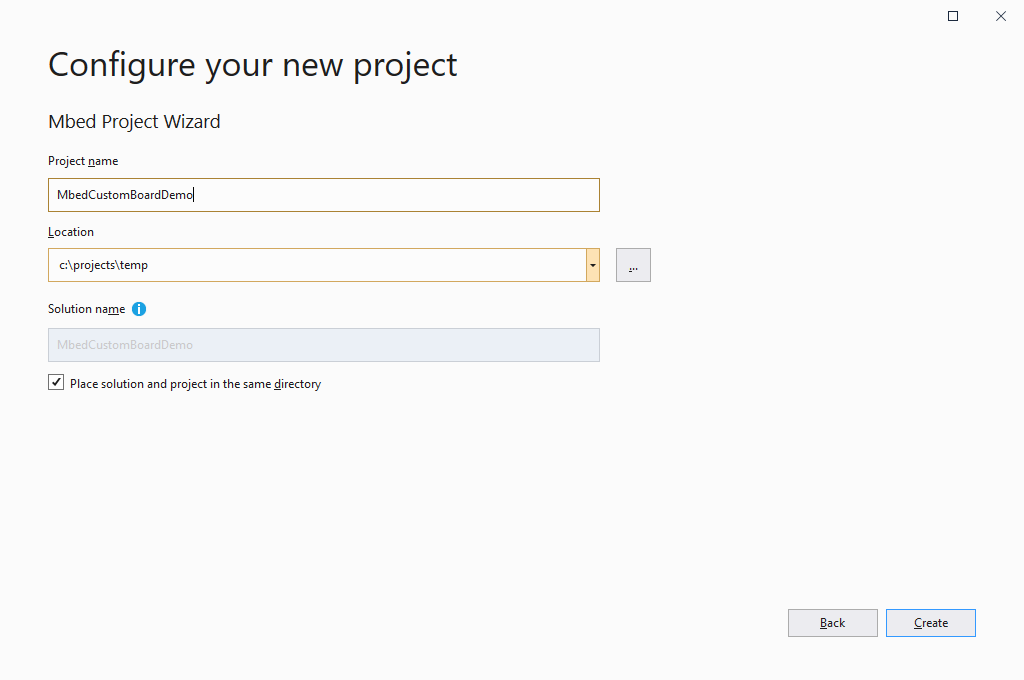This screenshot has width=1024, height=680.
Task: Go Back to the previous step
Action: click(x=833, y=623)
